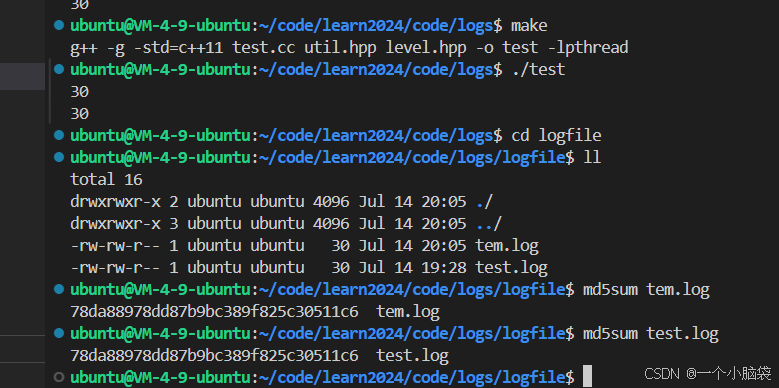This screenshot has height=388, width=779.
Task: Click the ../ parent directory entry in the listing
Action: [x=489, y=224]
